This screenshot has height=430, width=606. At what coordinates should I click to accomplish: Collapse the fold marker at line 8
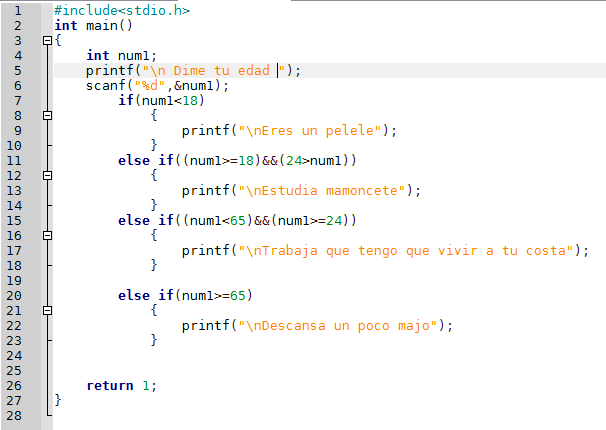click(47, 115)
